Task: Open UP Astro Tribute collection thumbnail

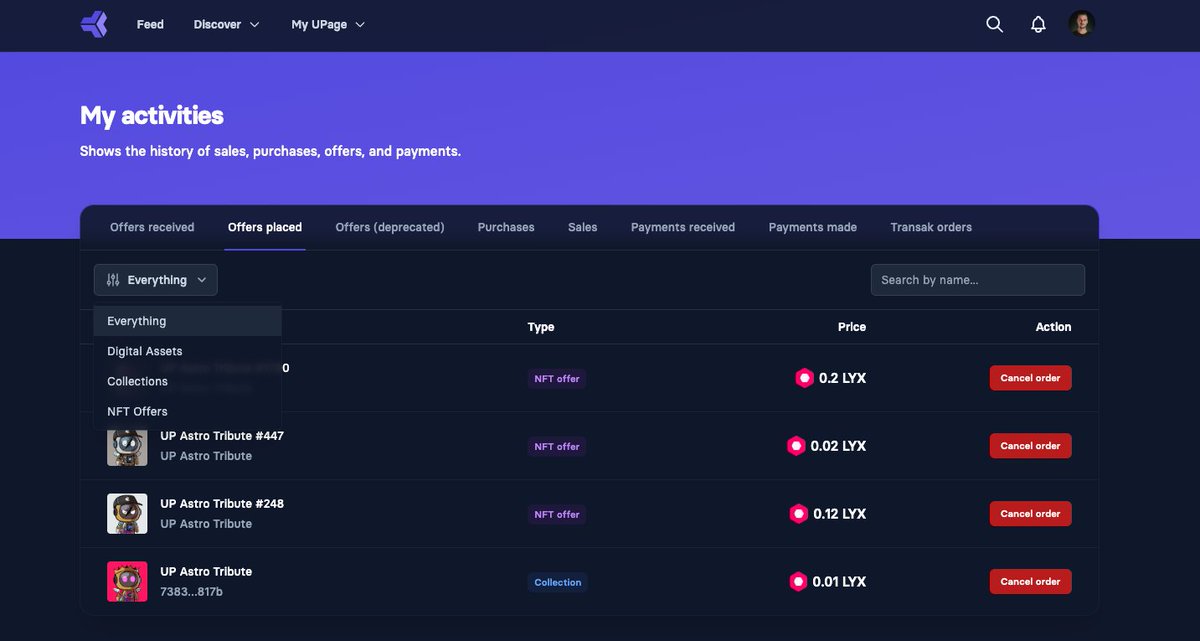Action: 127,582
